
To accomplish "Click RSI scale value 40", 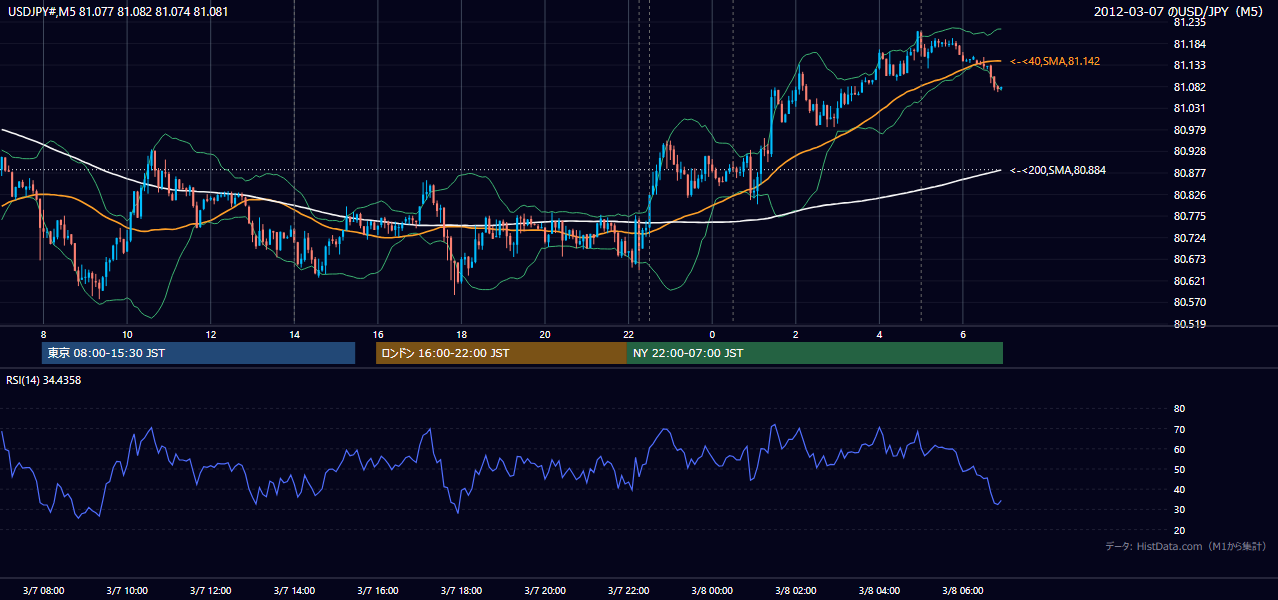I will pos(1179,489).
